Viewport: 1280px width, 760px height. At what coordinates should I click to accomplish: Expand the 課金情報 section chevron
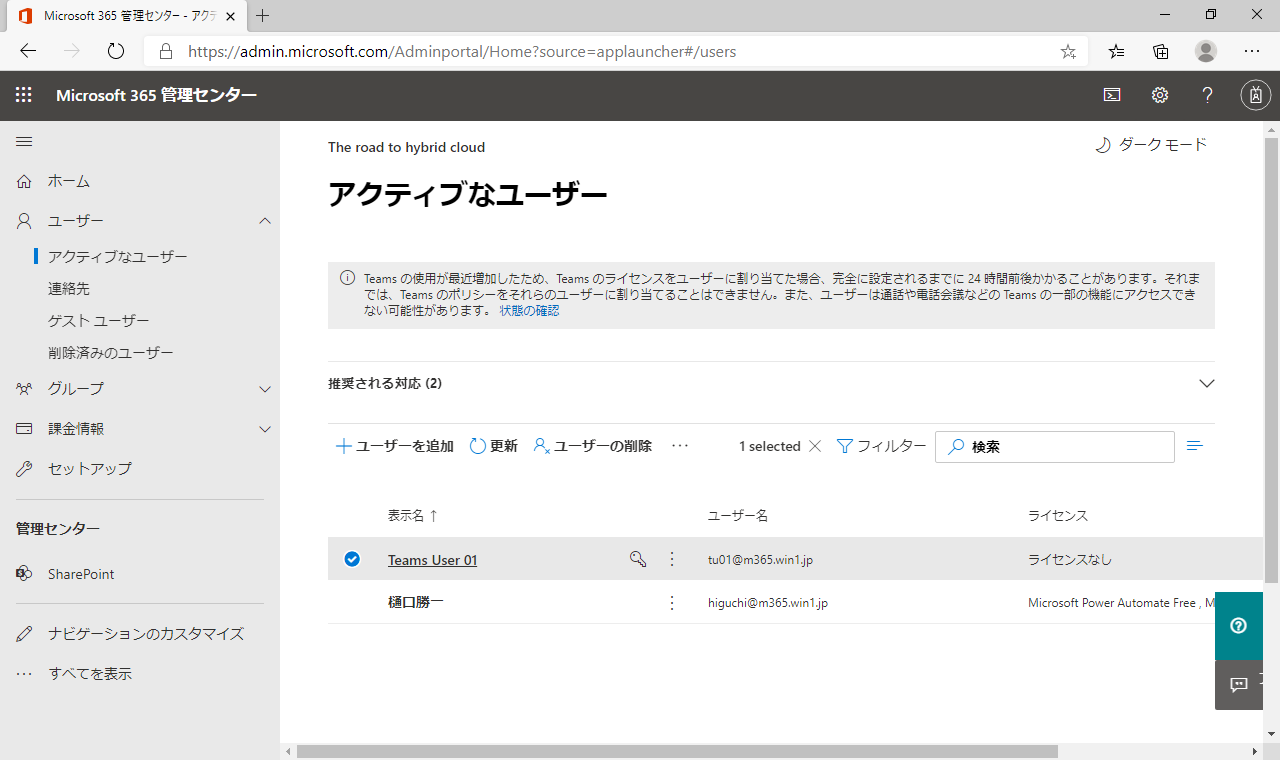coord(265,429)
